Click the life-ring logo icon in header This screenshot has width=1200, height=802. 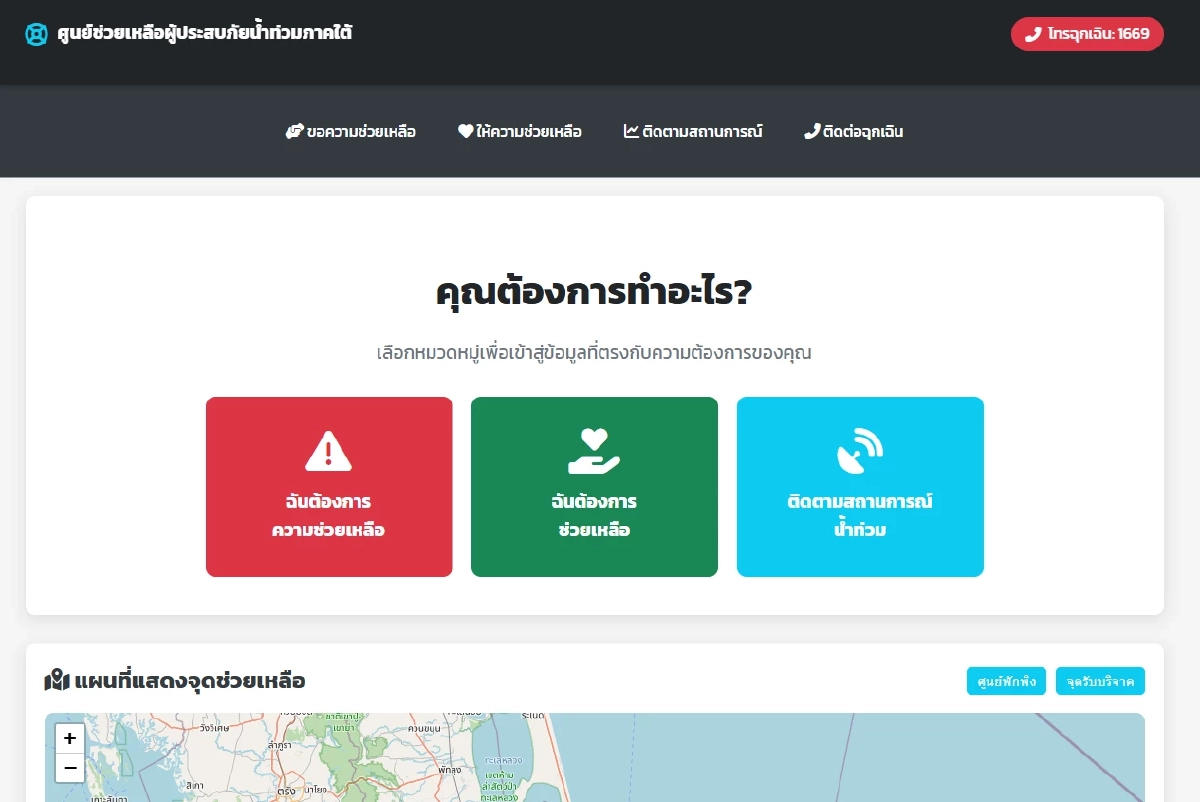[37, 33]
